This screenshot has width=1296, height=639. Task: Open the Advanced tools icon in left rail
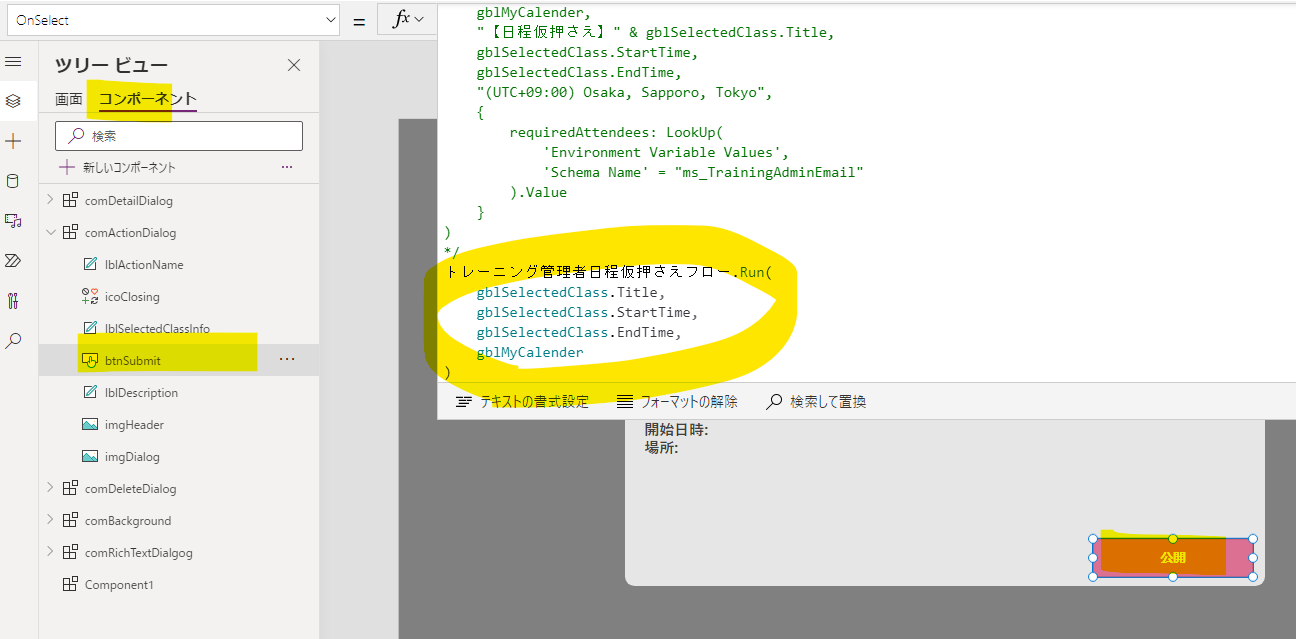point(13,301)
